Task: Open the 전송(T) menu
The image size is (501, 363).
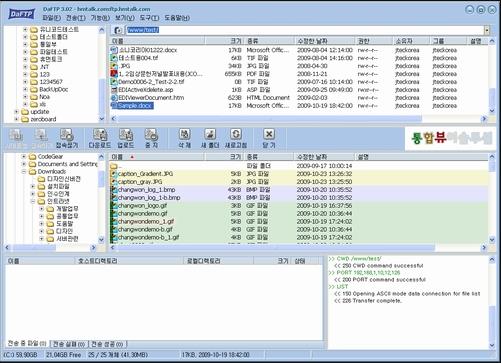Action: tap(76, 18)
